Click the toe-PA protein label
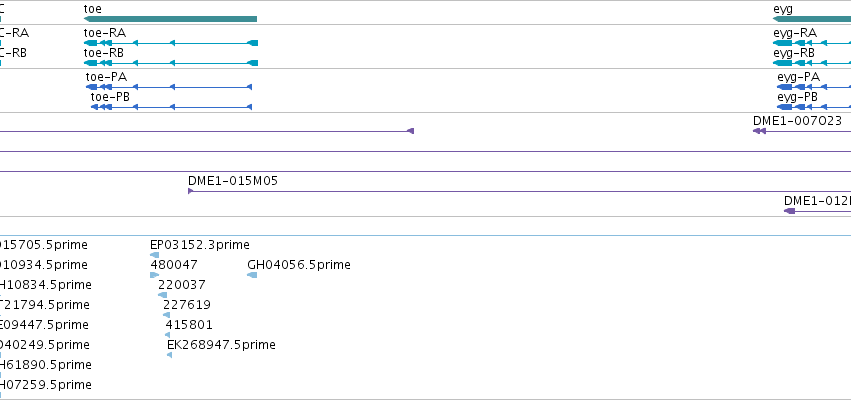The height and width of the screenshot is (400, 851). tap(106, 77)
